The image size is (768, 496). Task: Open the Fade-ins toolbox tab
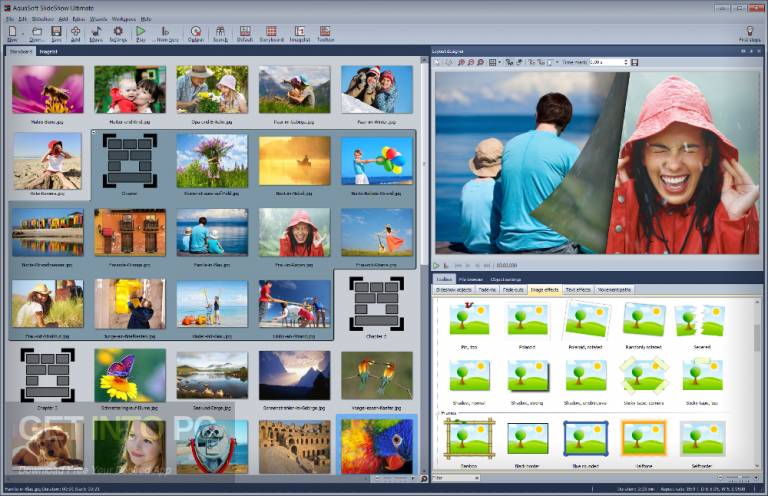[487, 290]
